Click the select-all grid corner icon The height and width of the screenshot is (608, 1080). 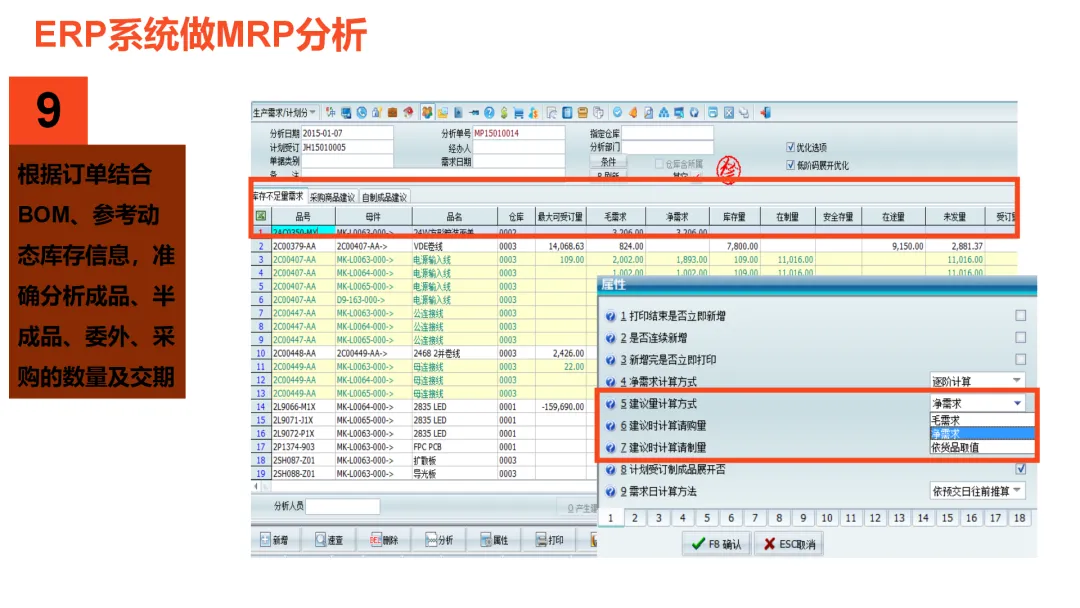click(261, 216)
